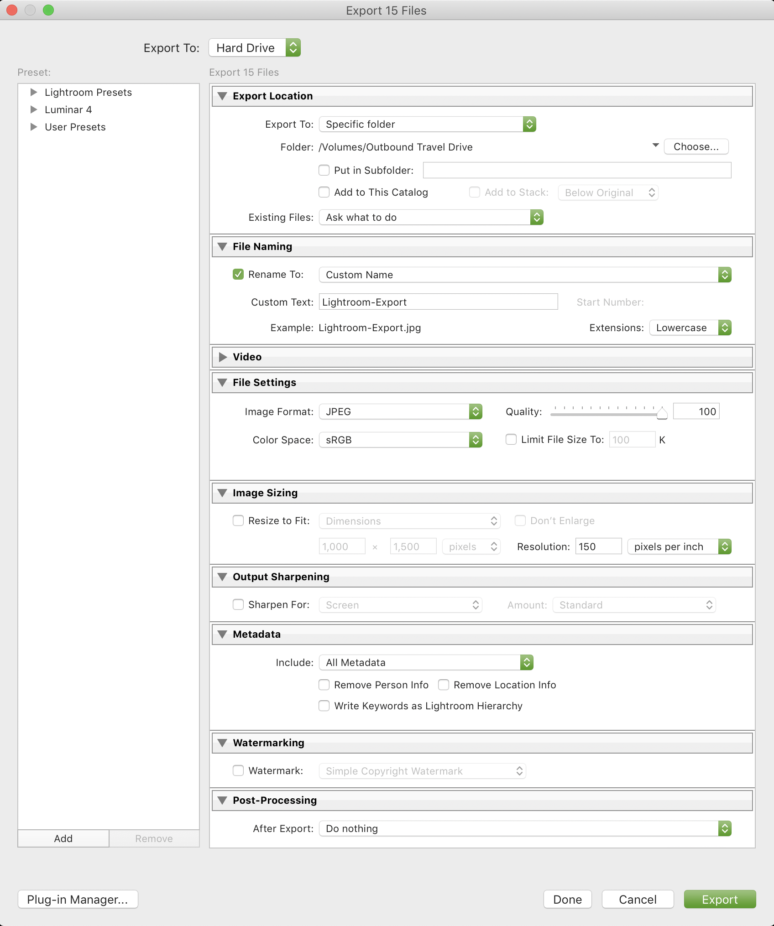Expand User Presets in preset list
774x926 pixels.
34,127
